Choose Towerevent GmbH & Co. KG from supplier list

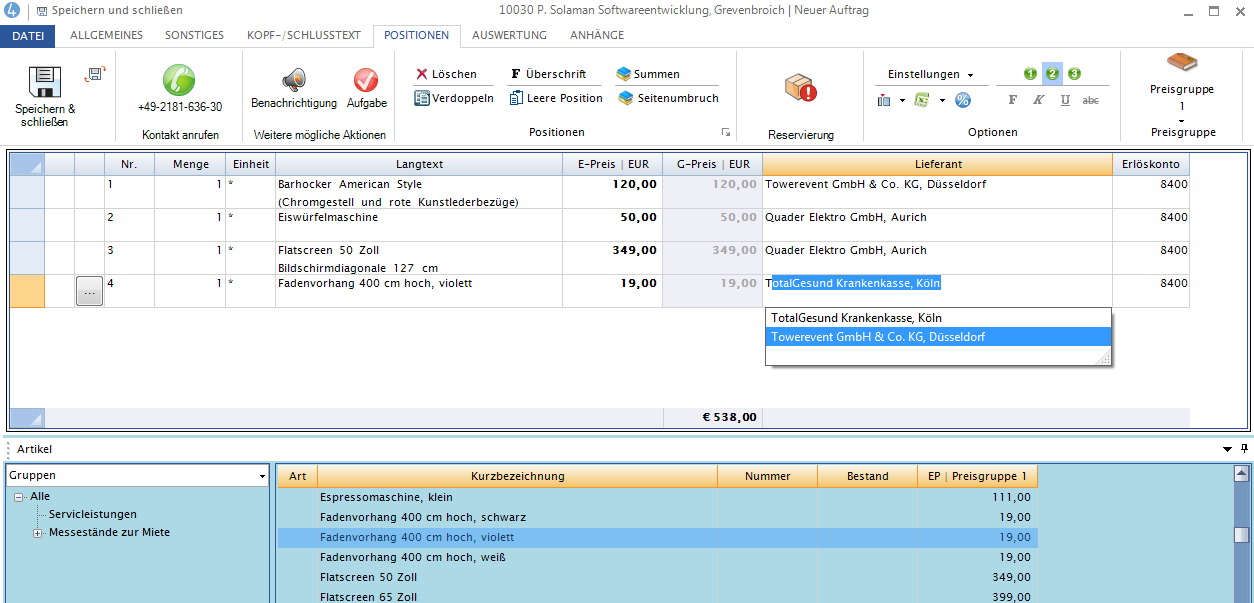(877, 337)
